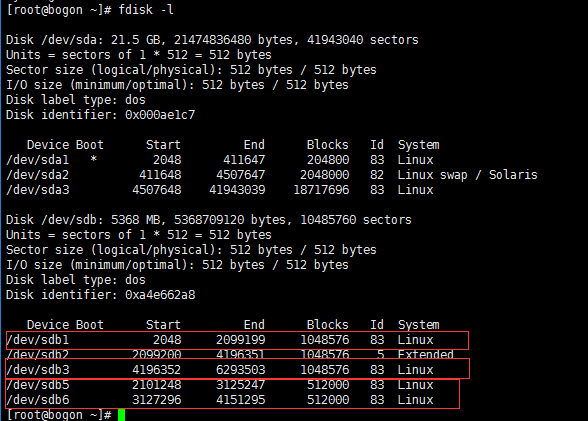Click the /dev/sda3 device name
Screen dimensions: 588x421
point(38,190)
